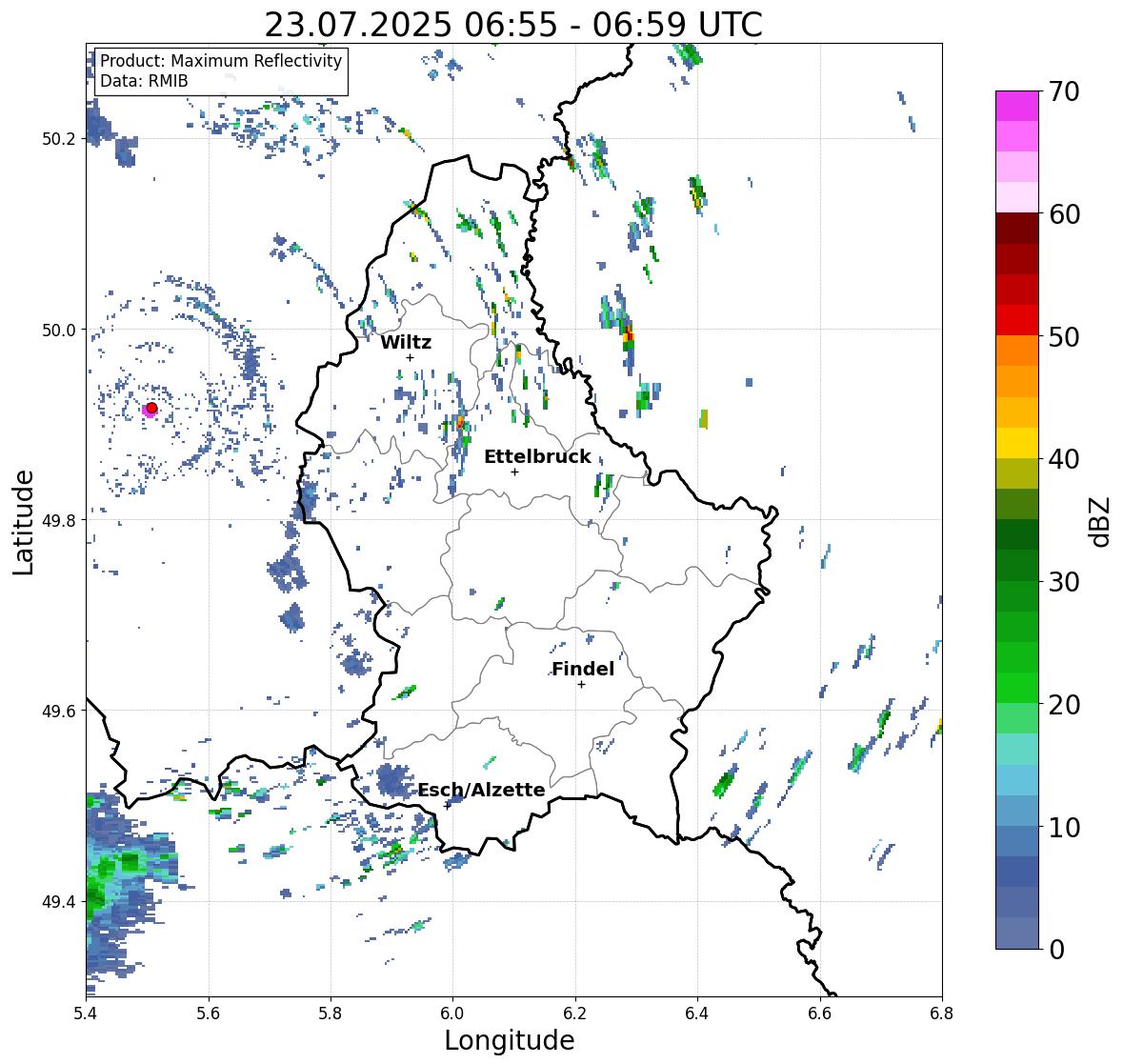Click the 6.4 longitude tick label
This screenshot has width=1123, height=1064.
click(x=697, y=1013)
